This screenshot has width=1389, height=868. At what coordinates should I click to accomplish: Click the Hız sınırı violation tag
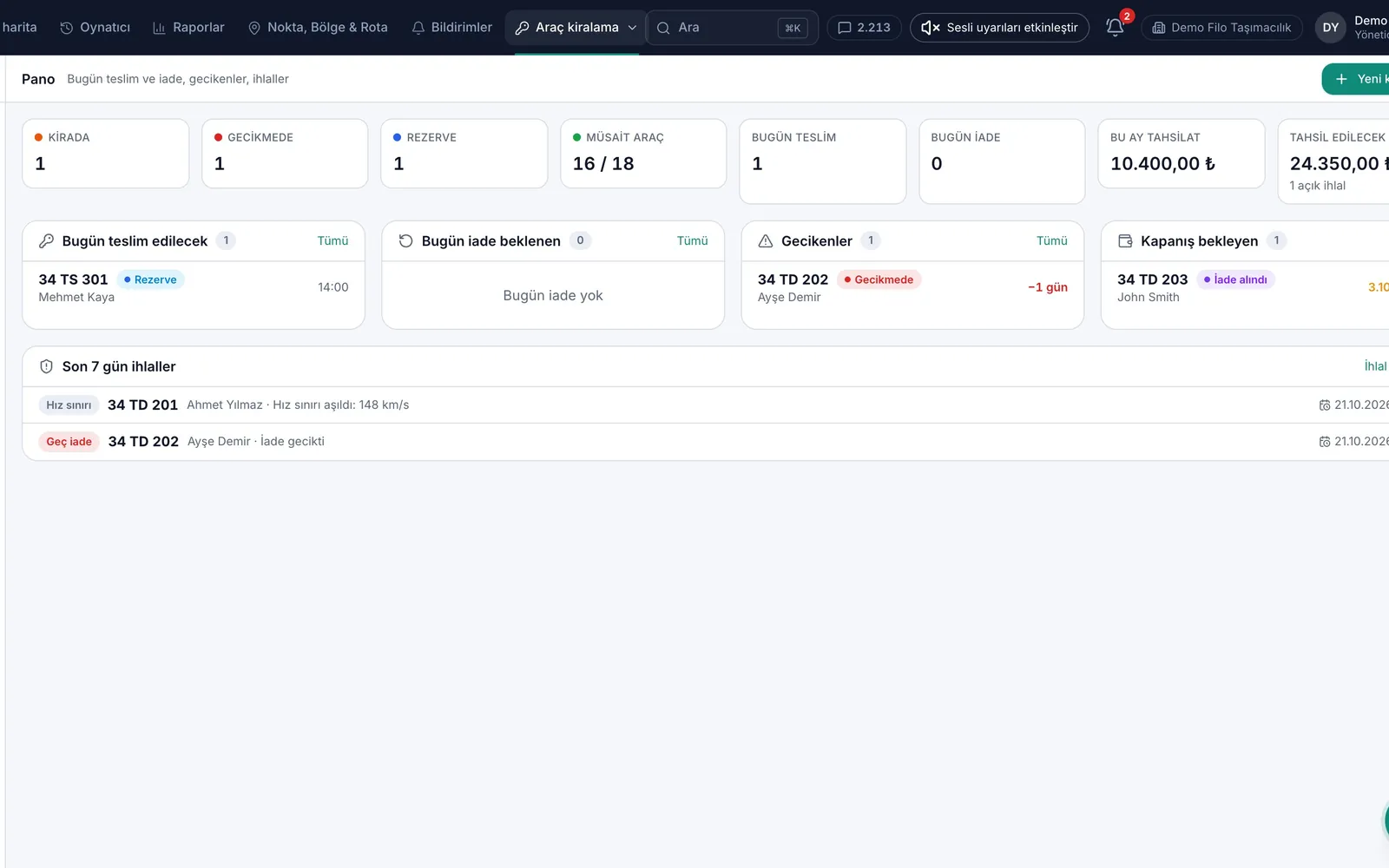pos(69,405)
